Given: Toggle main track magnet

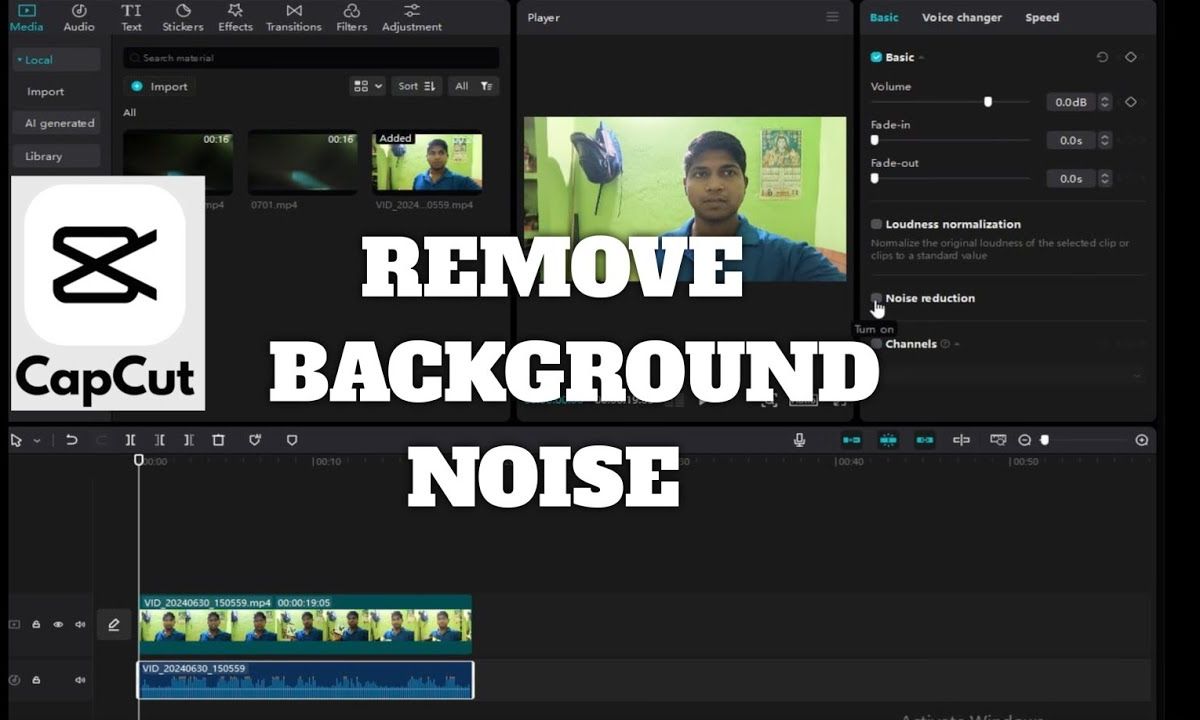Looking at the screenshot, I should (x=851, y=440).
